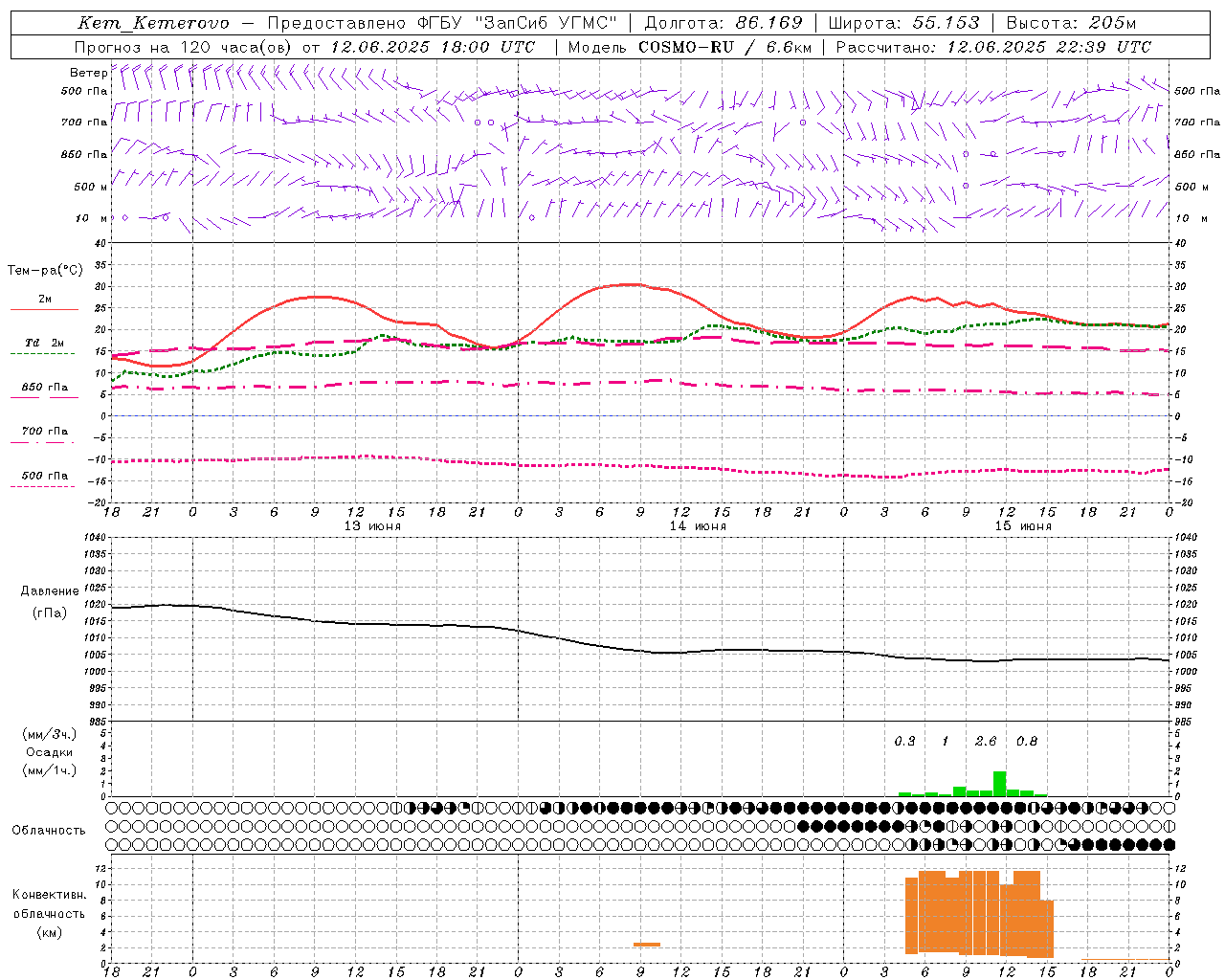The height and width of the screenshot is (980, 1225).
Task: Click the '0.8' precipitation amount value
Action: point(1027,742)
